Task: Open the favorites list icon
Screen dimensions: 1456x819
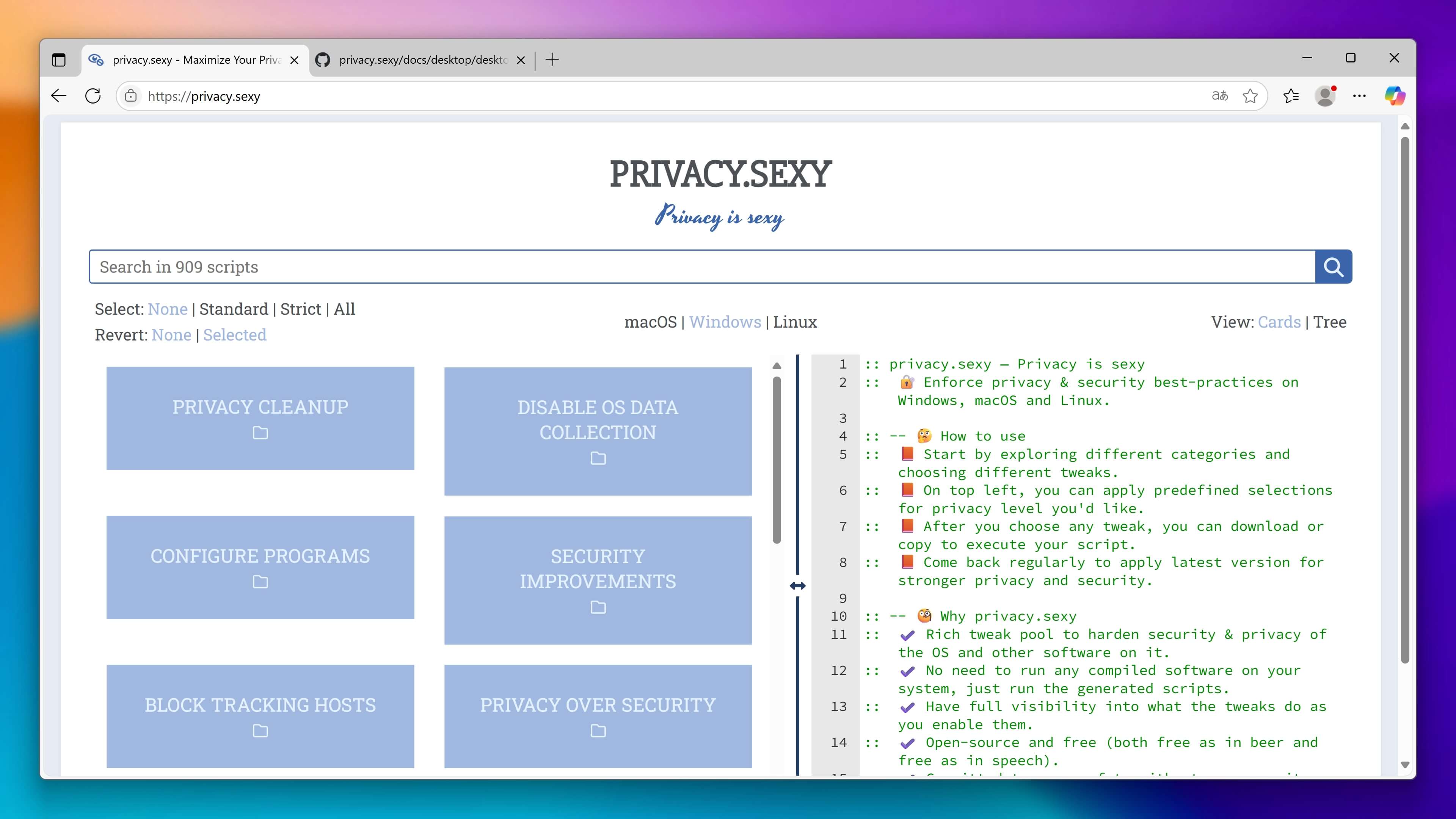Action: coord(1291,96)
